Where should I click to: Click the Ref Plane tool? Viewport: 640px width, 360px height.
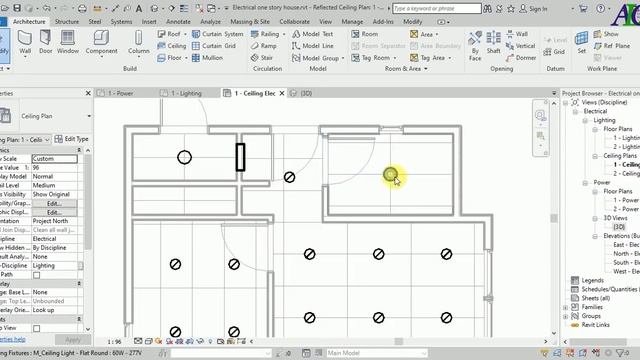(612, 46)
